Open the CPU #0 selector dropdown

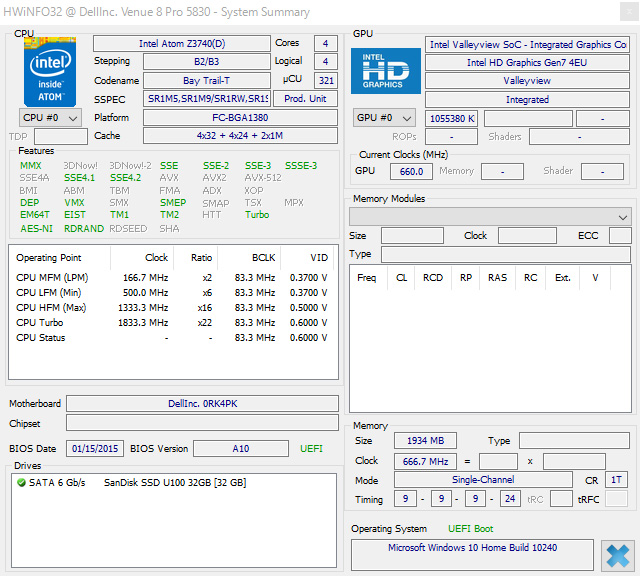click(x=50, y=118)
